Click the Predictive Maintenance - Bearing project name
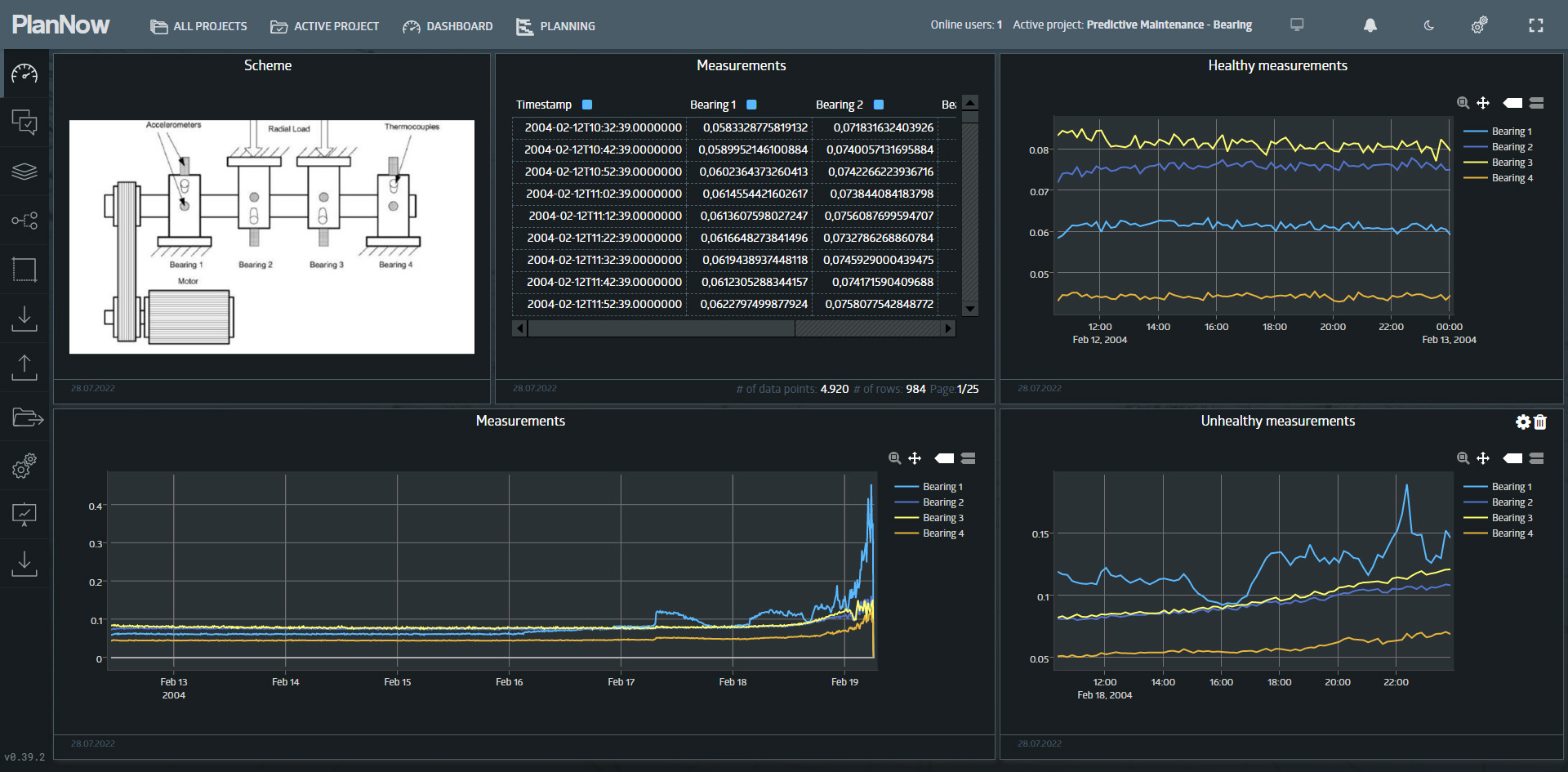The image size is (1568, 772). click(x=1169, y=25)
